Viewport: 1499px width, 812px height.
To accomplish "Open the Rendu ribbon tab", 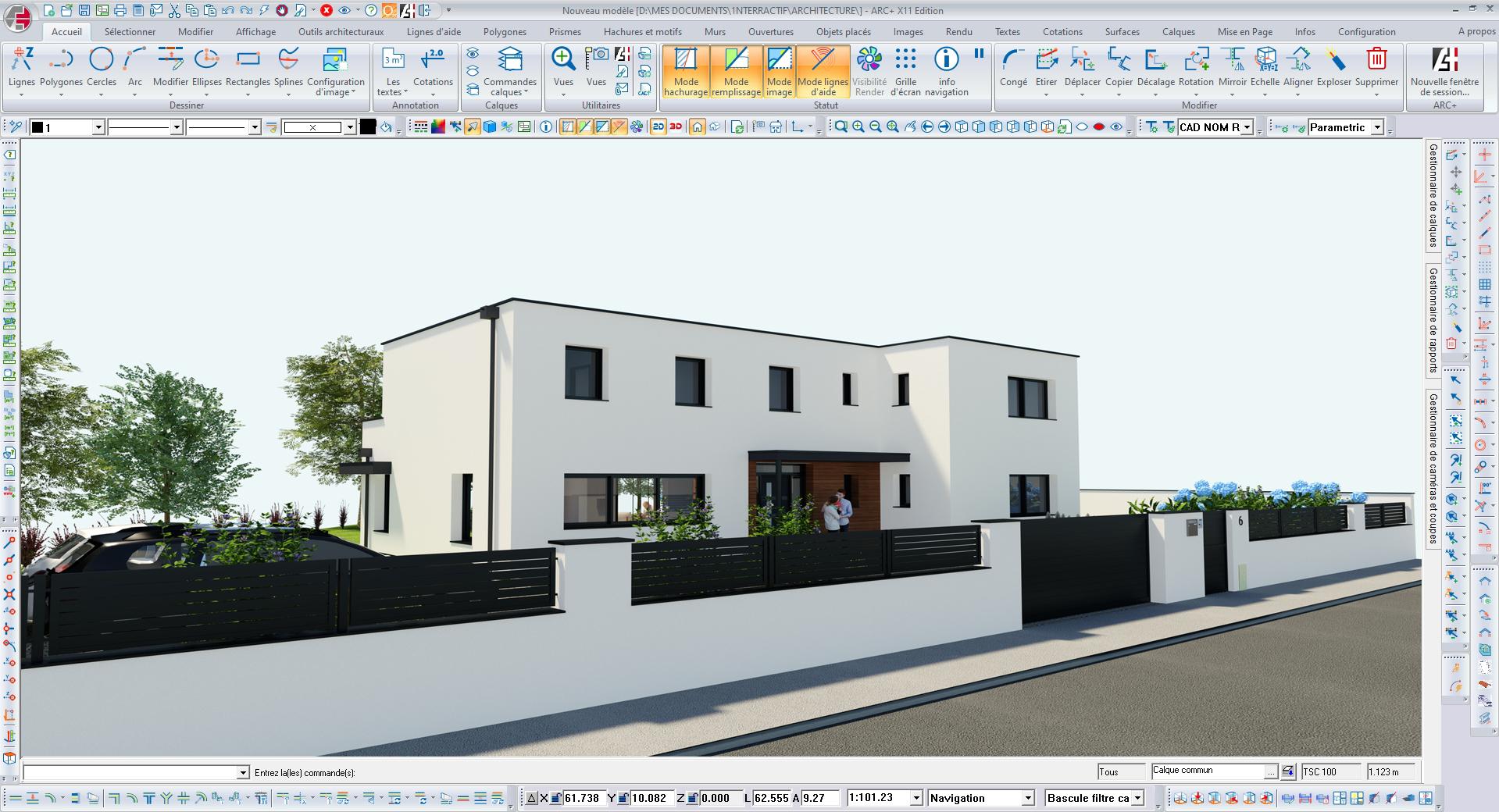I will 958,32.
